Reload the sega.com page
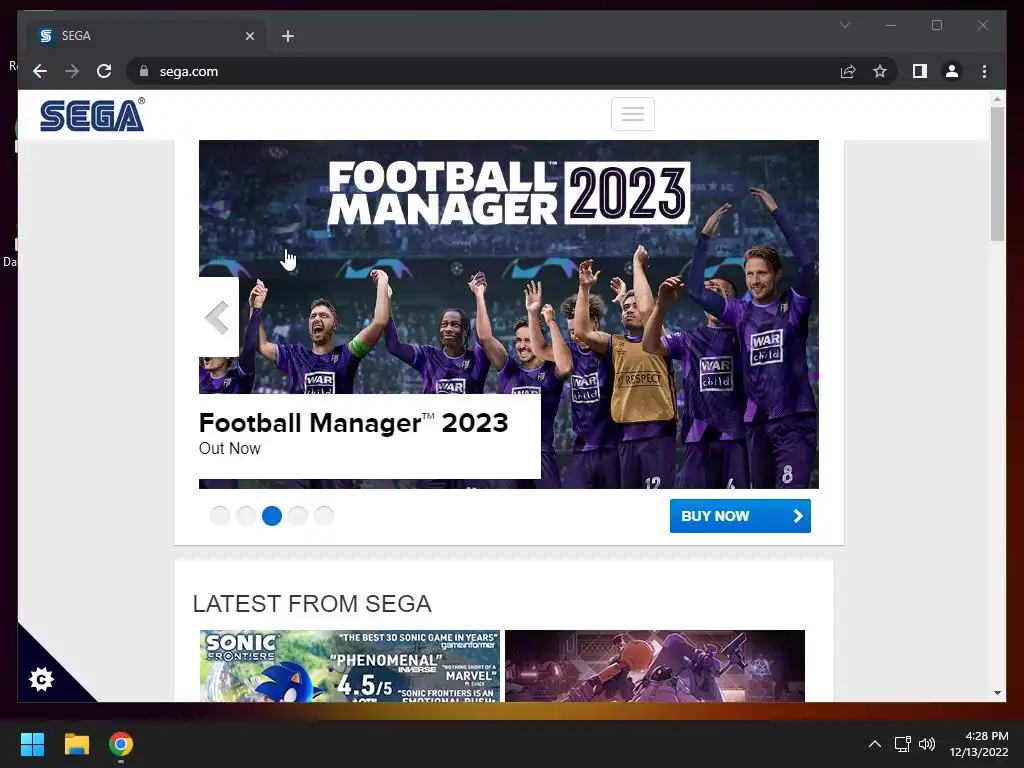The image size is (1024, 768). [104, 71]
